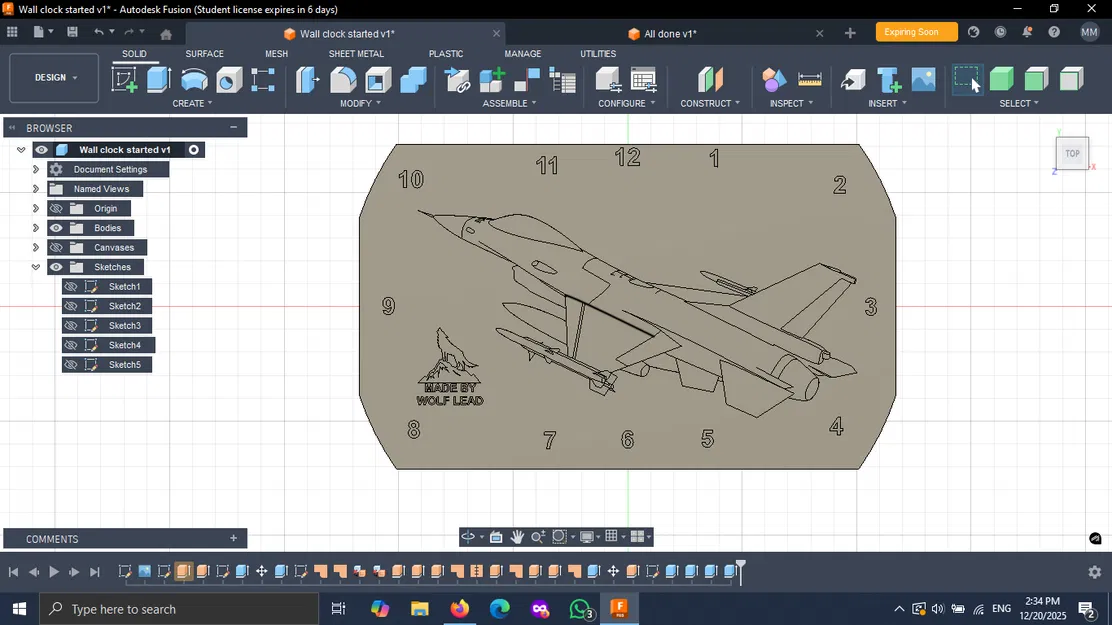This screenshot has width=1112, height=625.
Task: Switch to the All done v1 document tab
Action: [669, 34]
